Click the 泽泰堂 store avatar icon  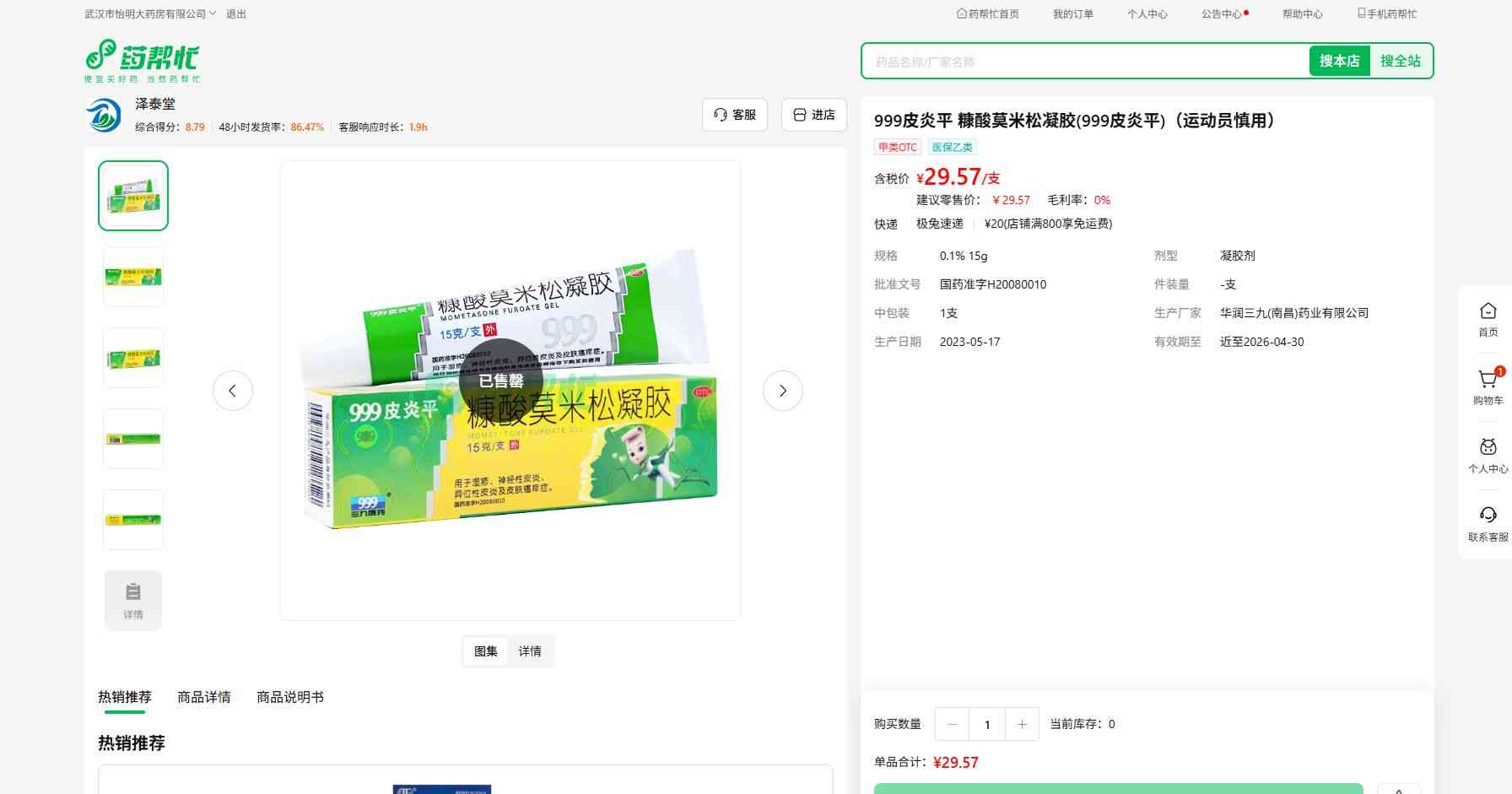coord(104,115)
